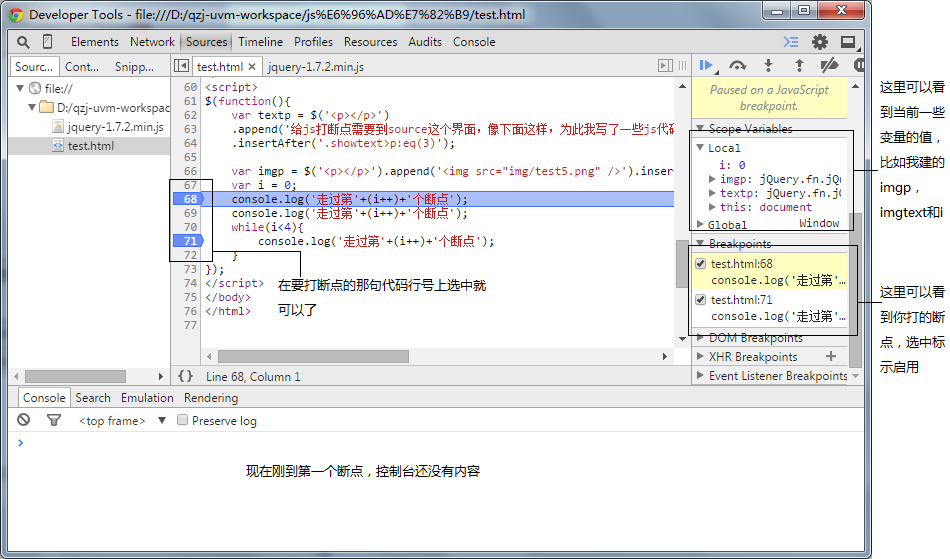Screen dimensions: 950x559
Task: Resume script execution
Action: tap(706, 65)
